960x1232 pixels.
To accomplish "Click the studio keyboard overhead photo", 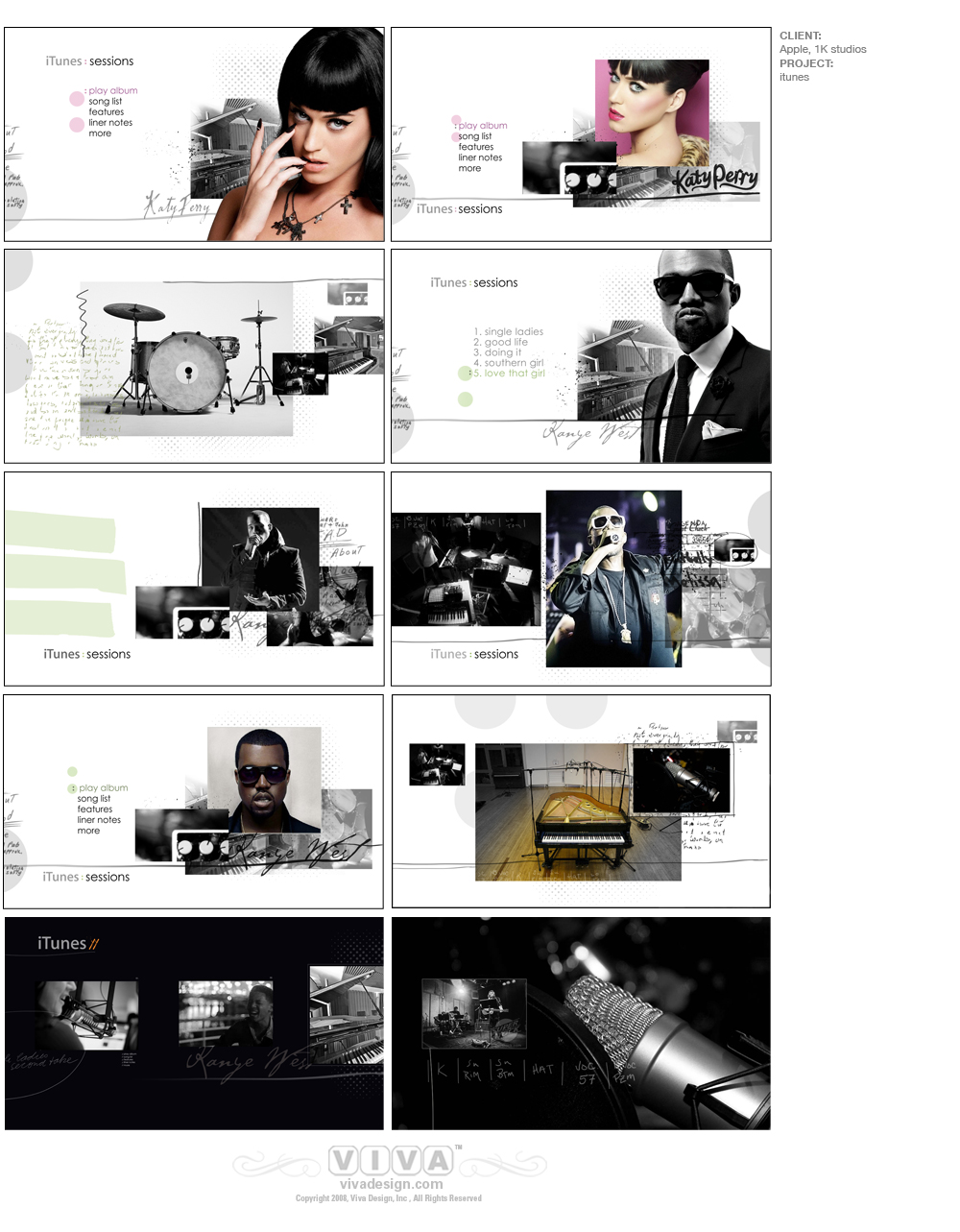I will [467, 569].
